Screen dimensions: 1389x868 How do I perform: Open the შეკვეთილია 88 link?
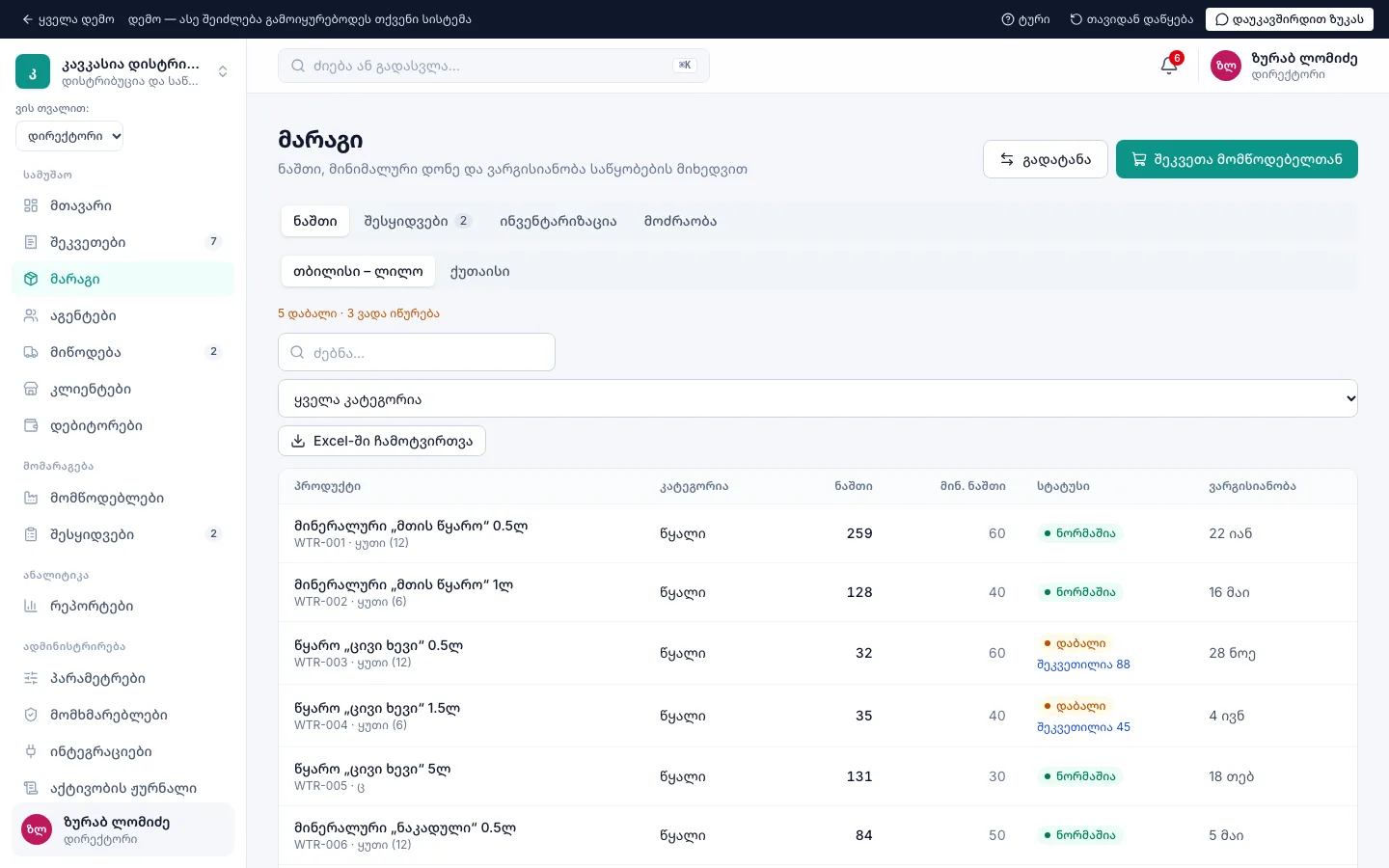[1083, 665]
